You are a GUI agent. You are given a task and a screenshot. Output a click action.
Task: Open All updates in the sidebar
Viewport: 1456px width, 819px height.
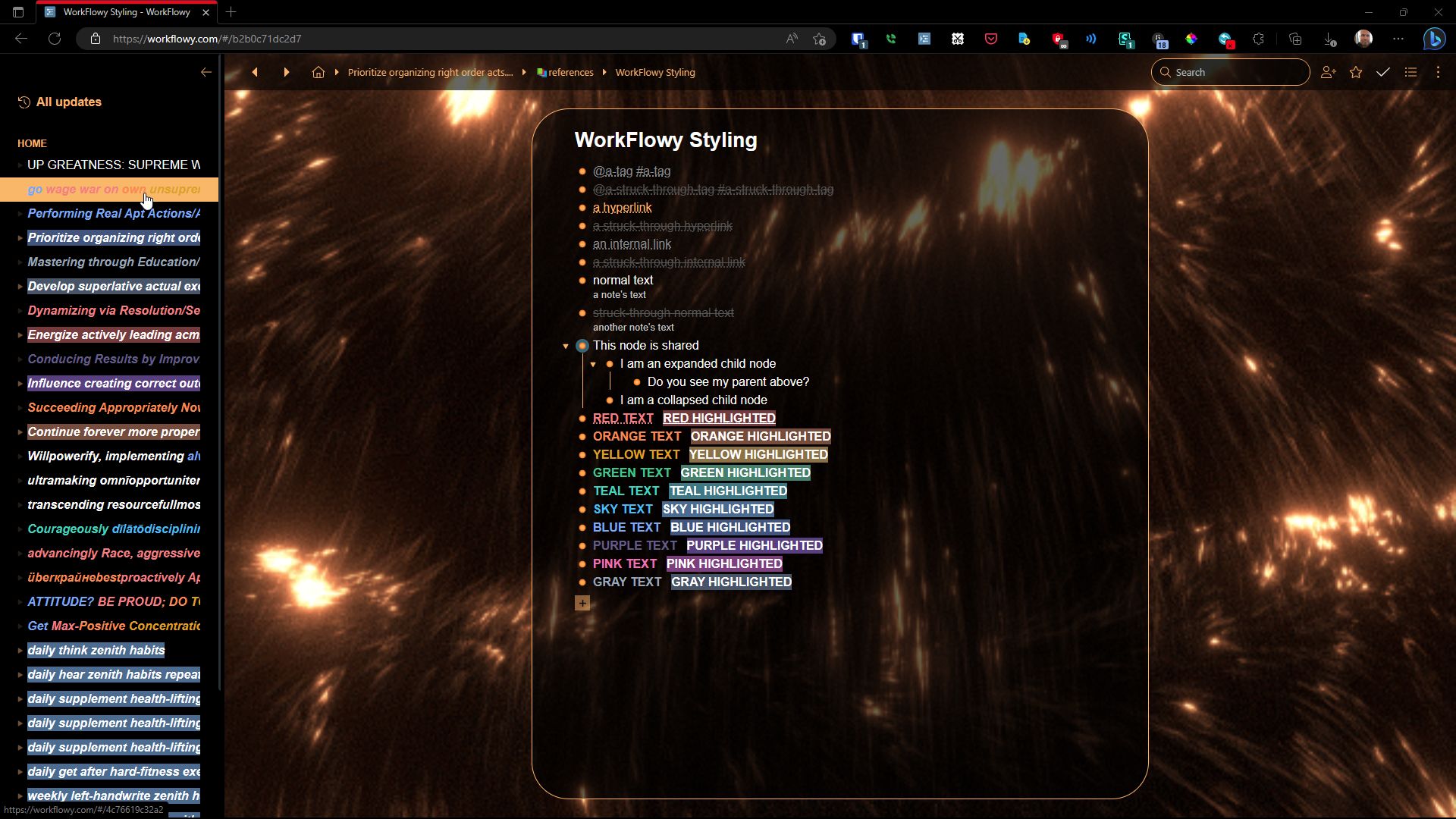point(68,102)
